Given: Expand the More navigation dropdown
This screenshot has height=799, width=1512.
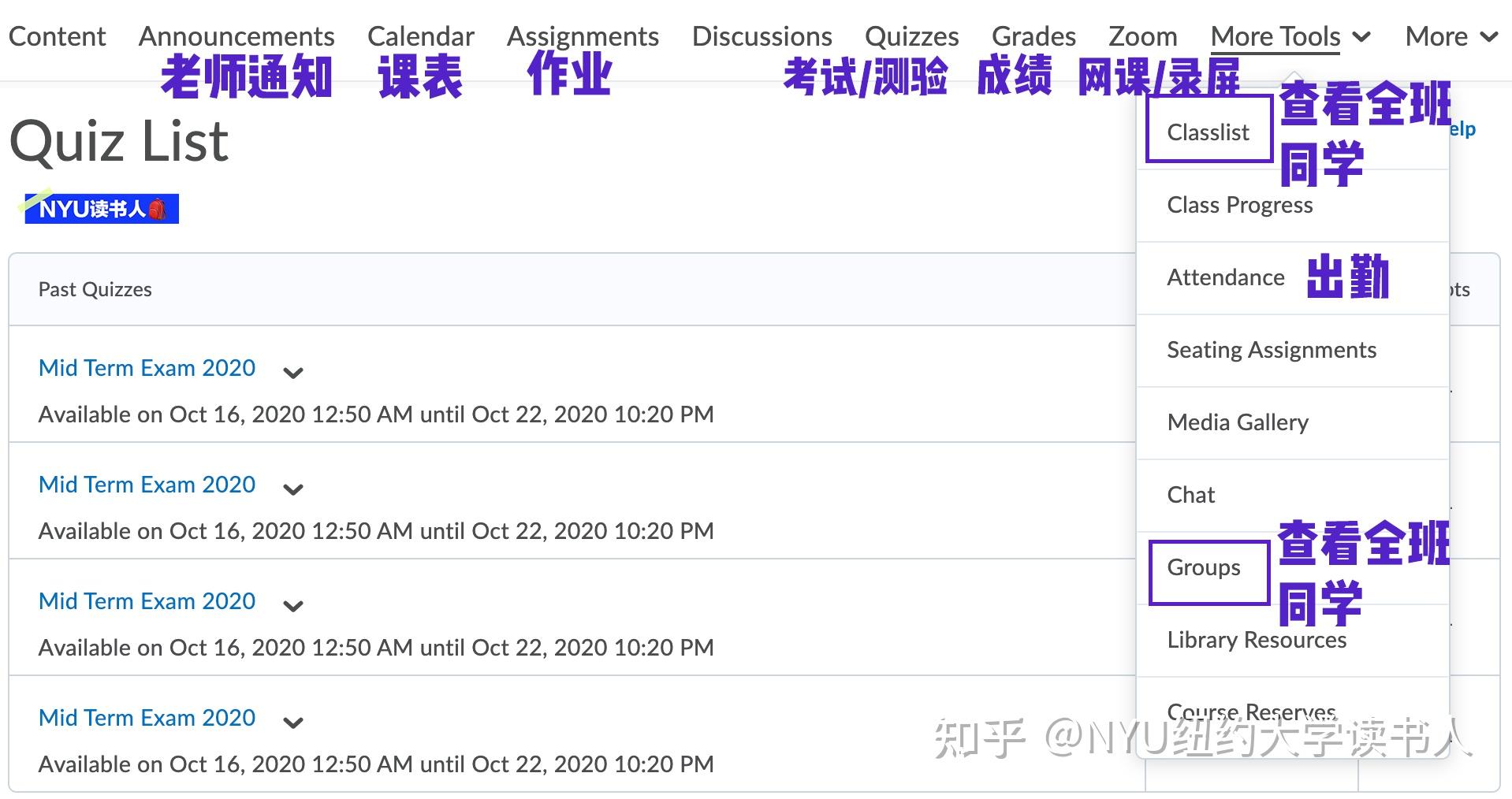Looking at the screenshot, I should [1451, 36].
